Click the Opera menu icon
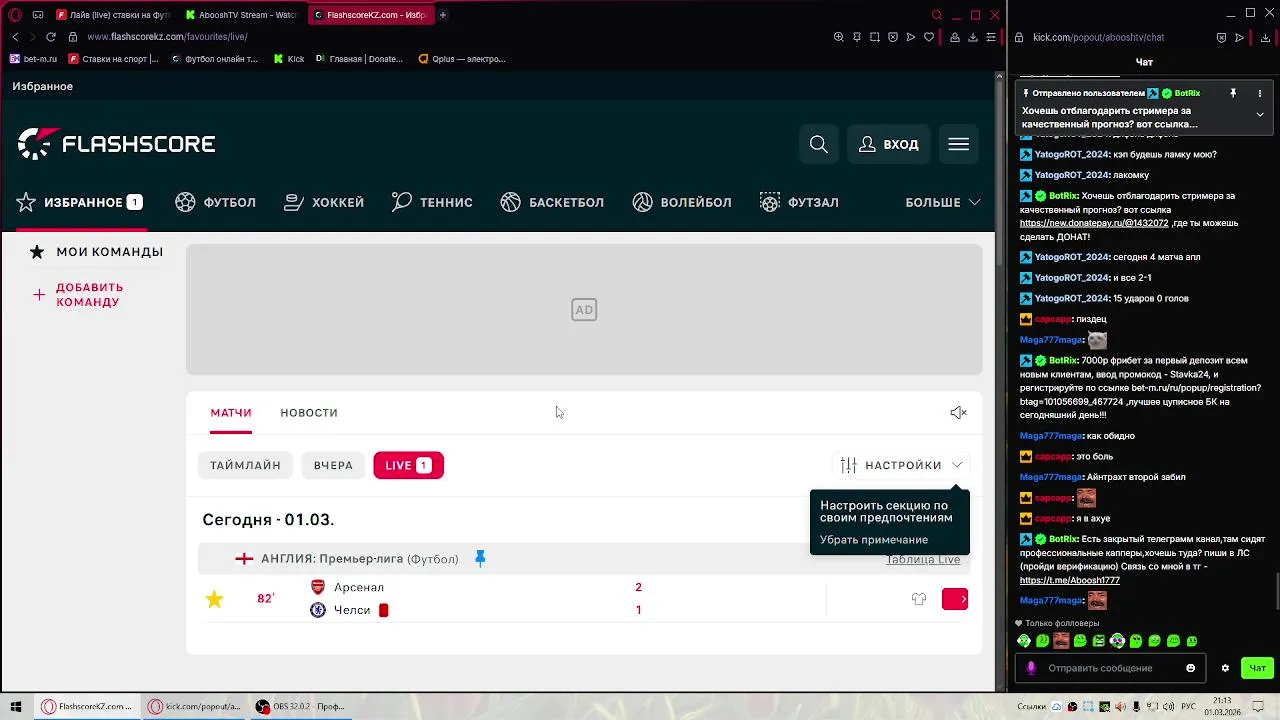The height and width of the screenshot is (720, 1280). (14, 15)
